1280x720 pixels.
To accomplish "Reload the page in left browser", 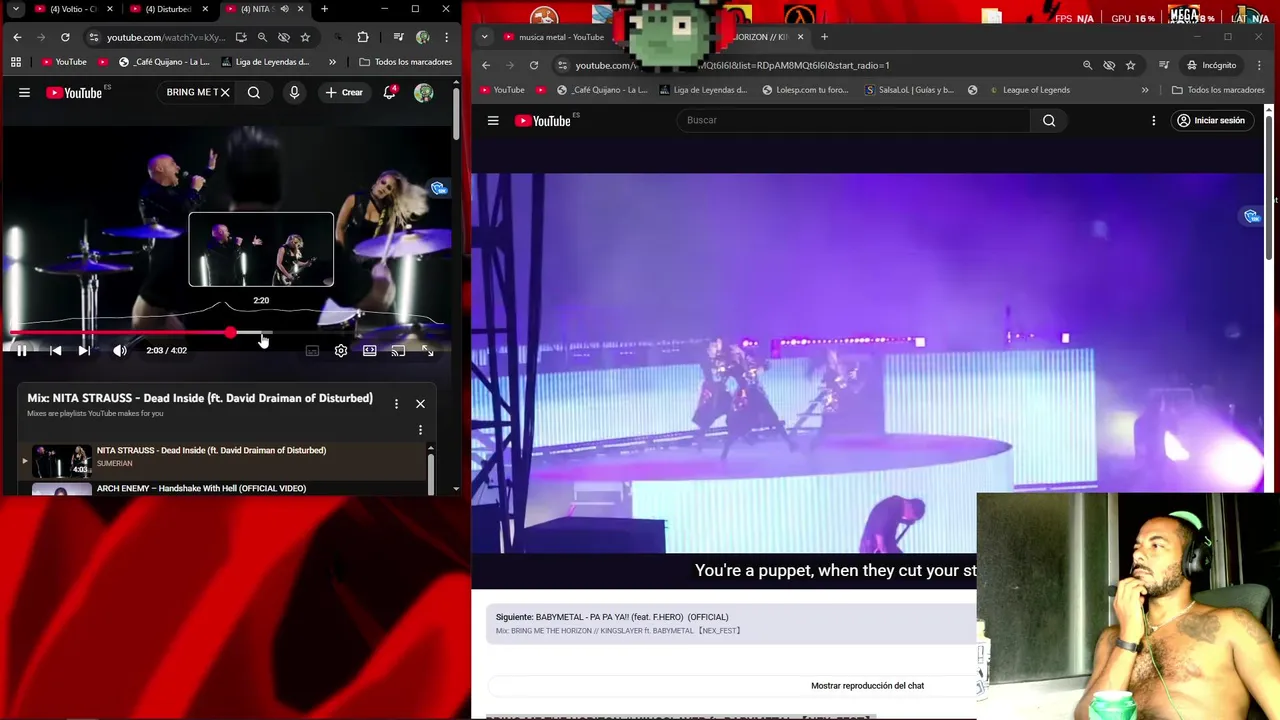I will (x=65, y=37).
